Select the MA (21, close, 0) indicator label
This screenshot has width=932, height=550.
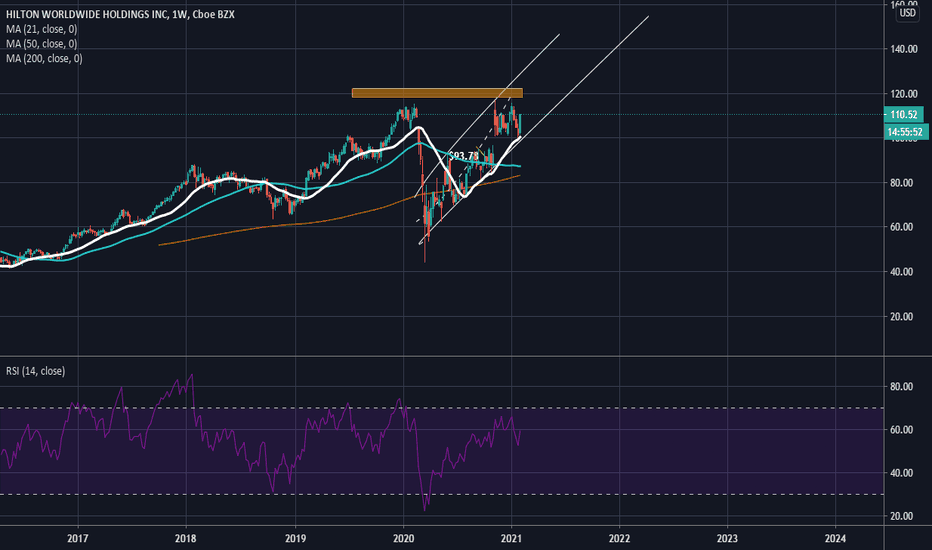click(x=42, y=29)
